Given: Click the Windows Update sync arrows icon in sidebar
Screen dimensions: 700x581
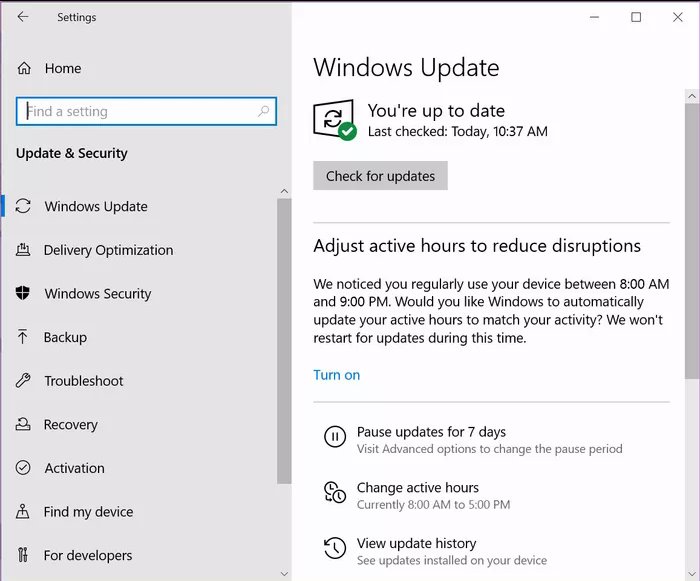Looking at the screenshot, I should 23,206.
